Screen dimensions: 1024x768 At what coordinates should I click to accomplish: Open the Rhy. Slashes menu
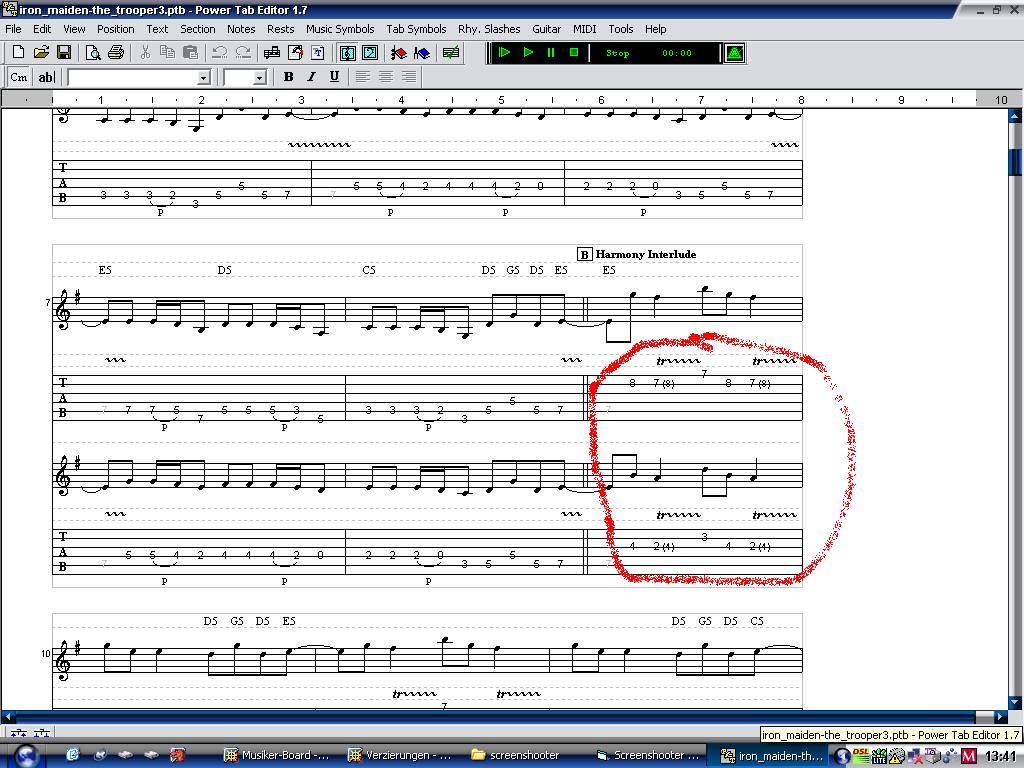click(x=489, y=29)
